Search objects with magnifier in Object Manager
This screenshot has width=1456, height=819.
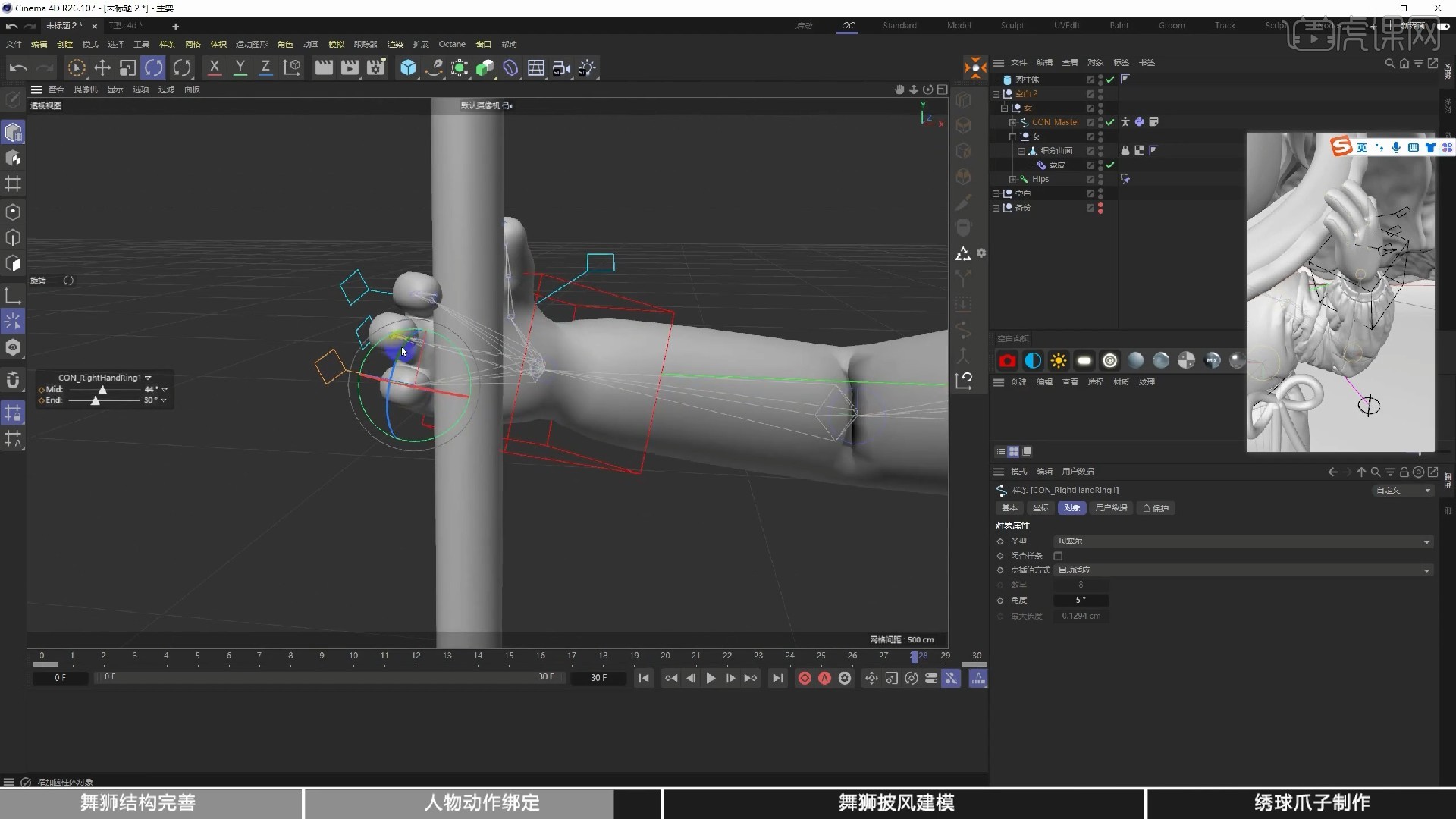[x=1389, y=64]
